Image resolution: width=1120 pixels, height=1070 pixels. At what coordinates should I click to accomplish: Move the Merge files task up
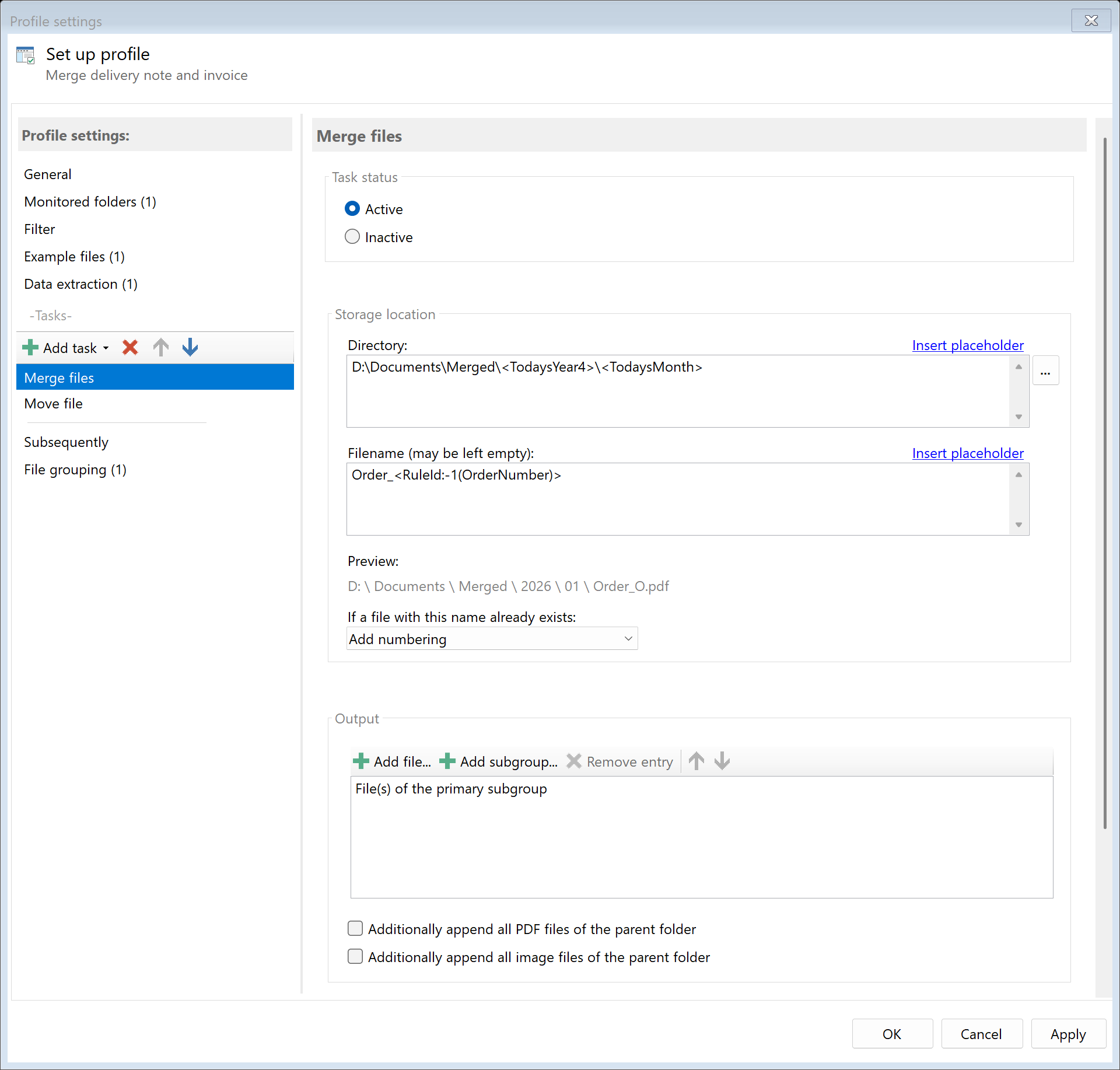[x=160, y=347]
